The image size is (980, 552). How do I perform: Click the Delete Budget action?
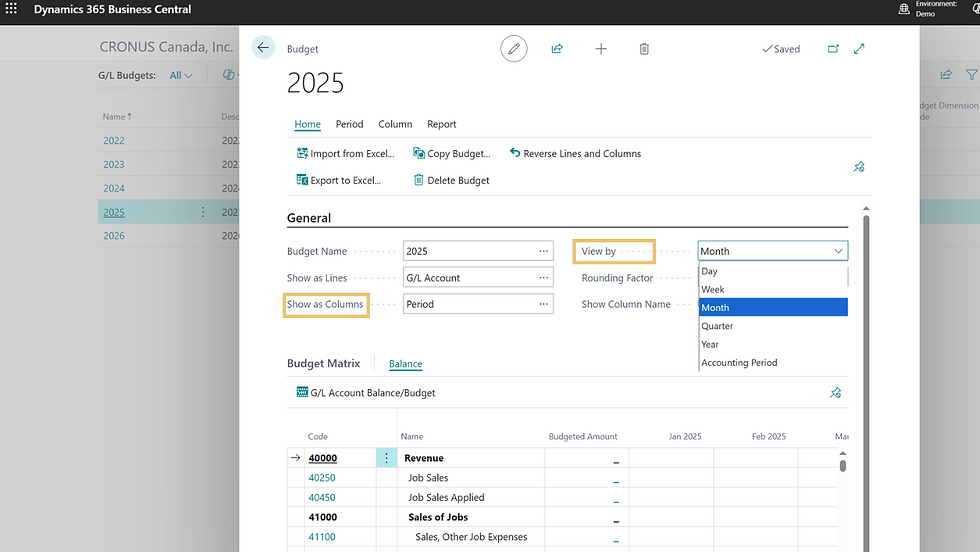tap(451, 180)
